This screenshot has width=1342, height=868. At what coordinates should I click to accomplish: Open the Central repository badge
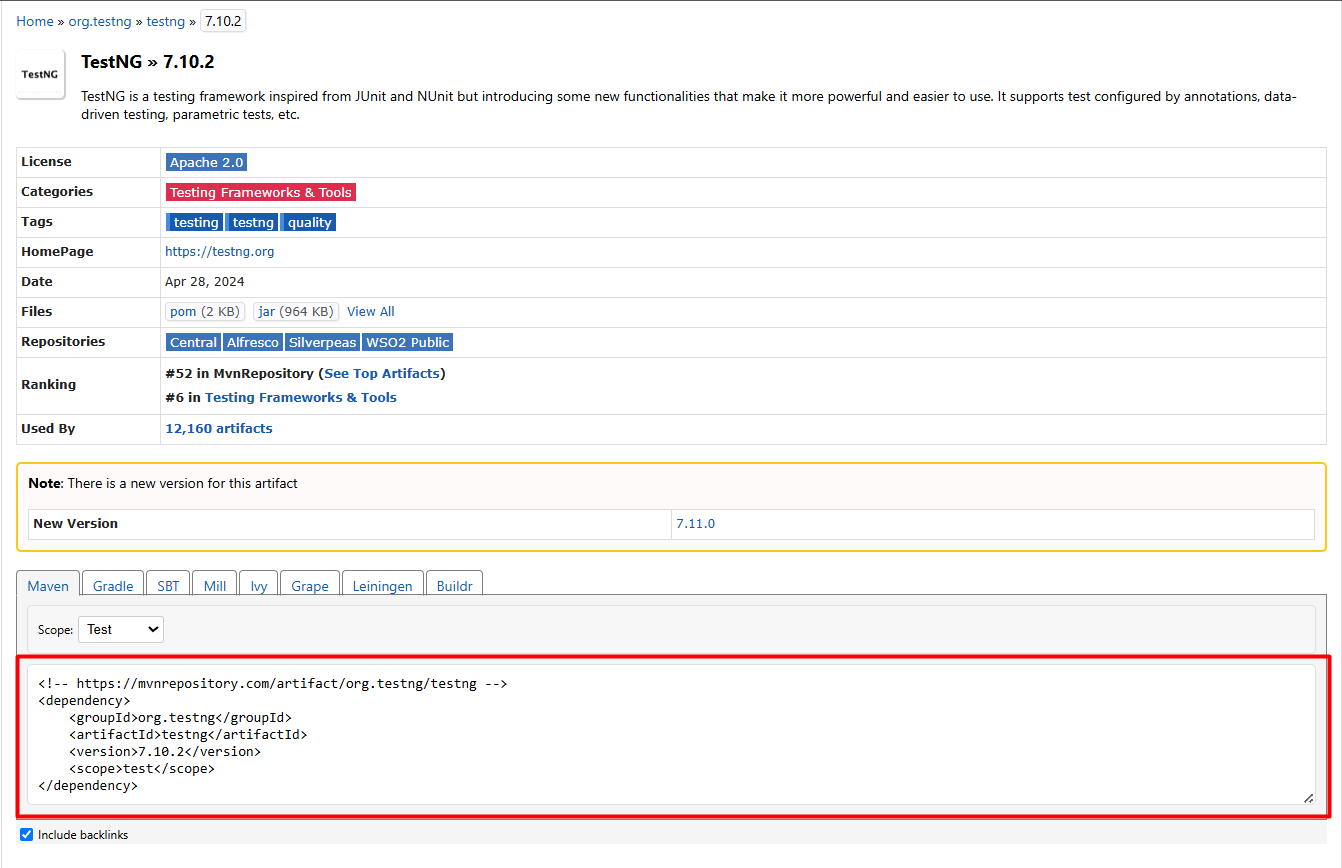[193, 342]
